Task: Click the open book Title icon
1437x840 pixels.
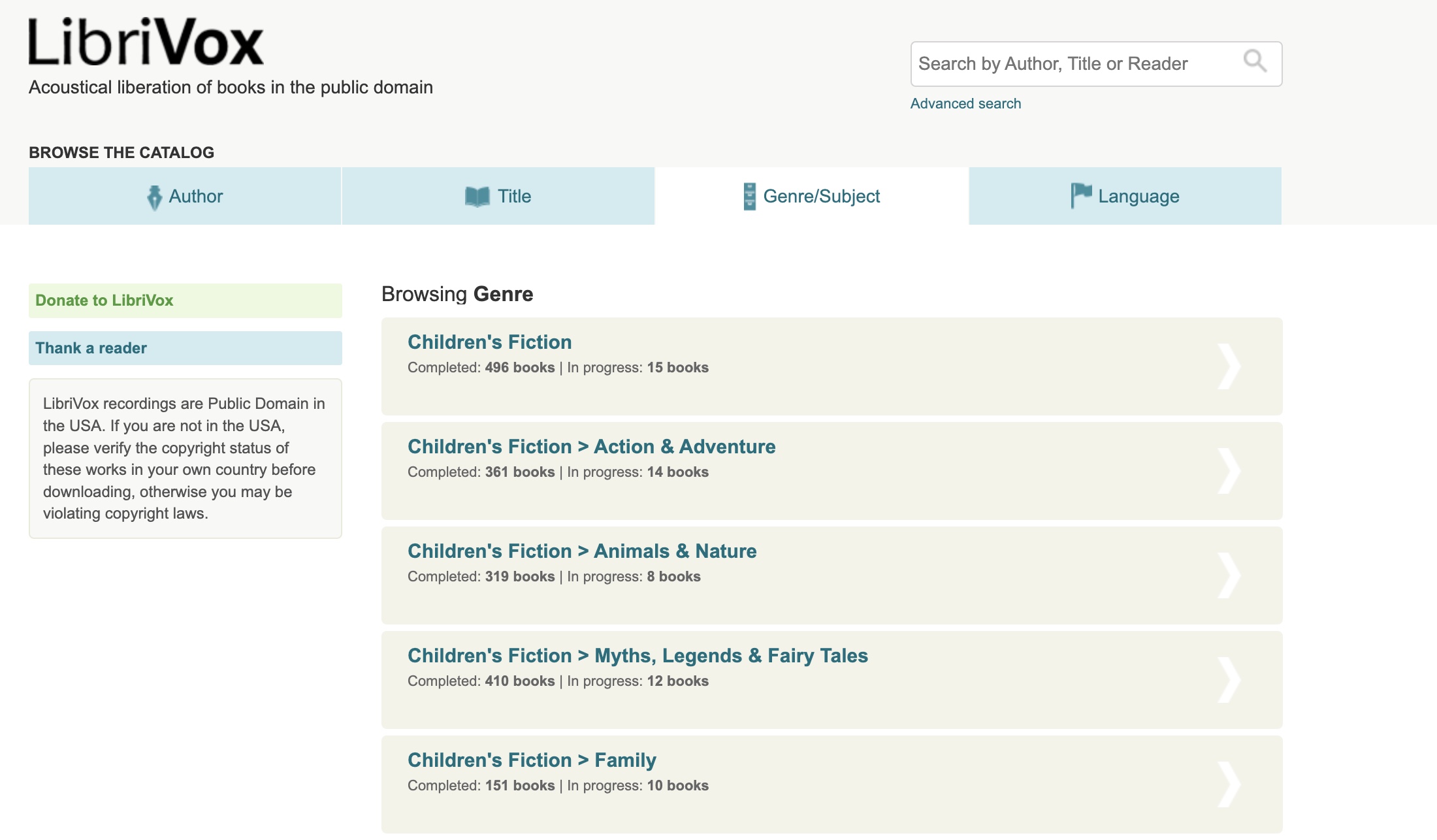Action: 477,197
